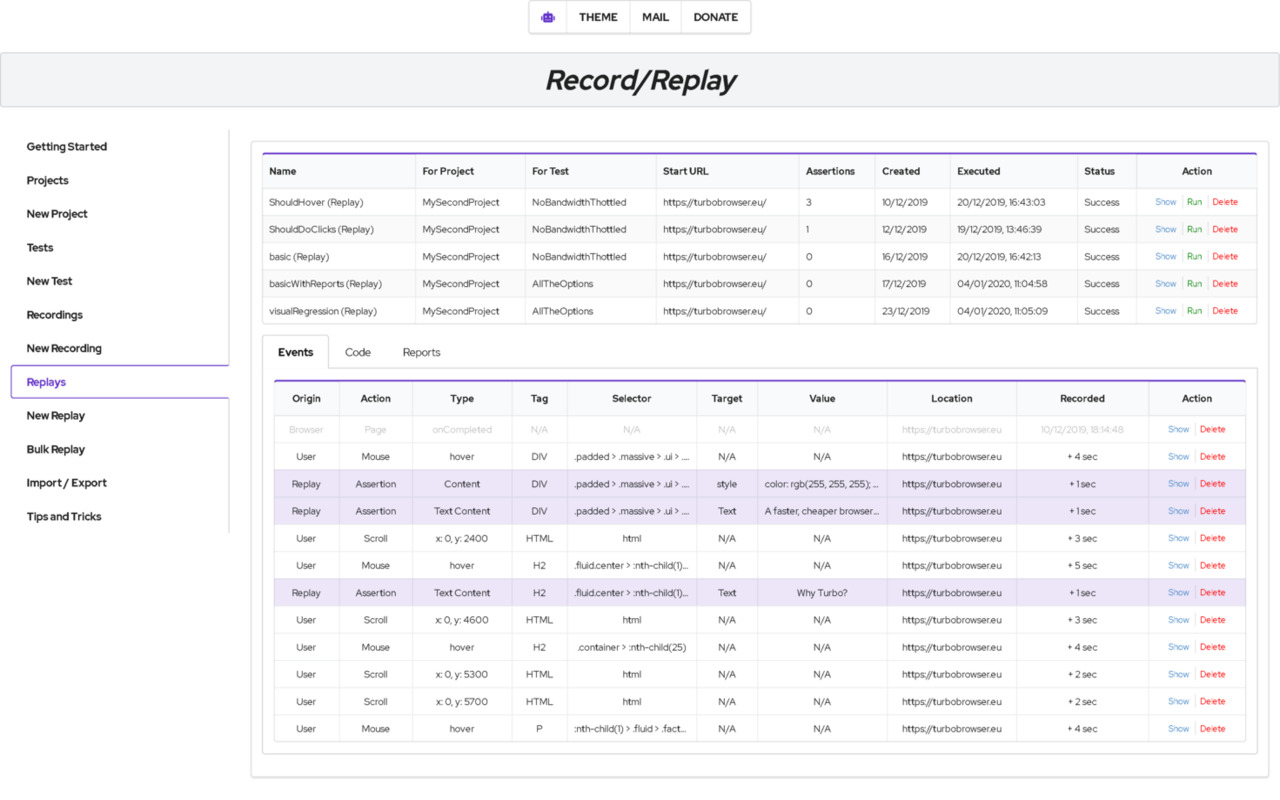Screen dimensions: 1280x800
Task: Show the Browser onCompleted event
Action: pos(1179,429)
